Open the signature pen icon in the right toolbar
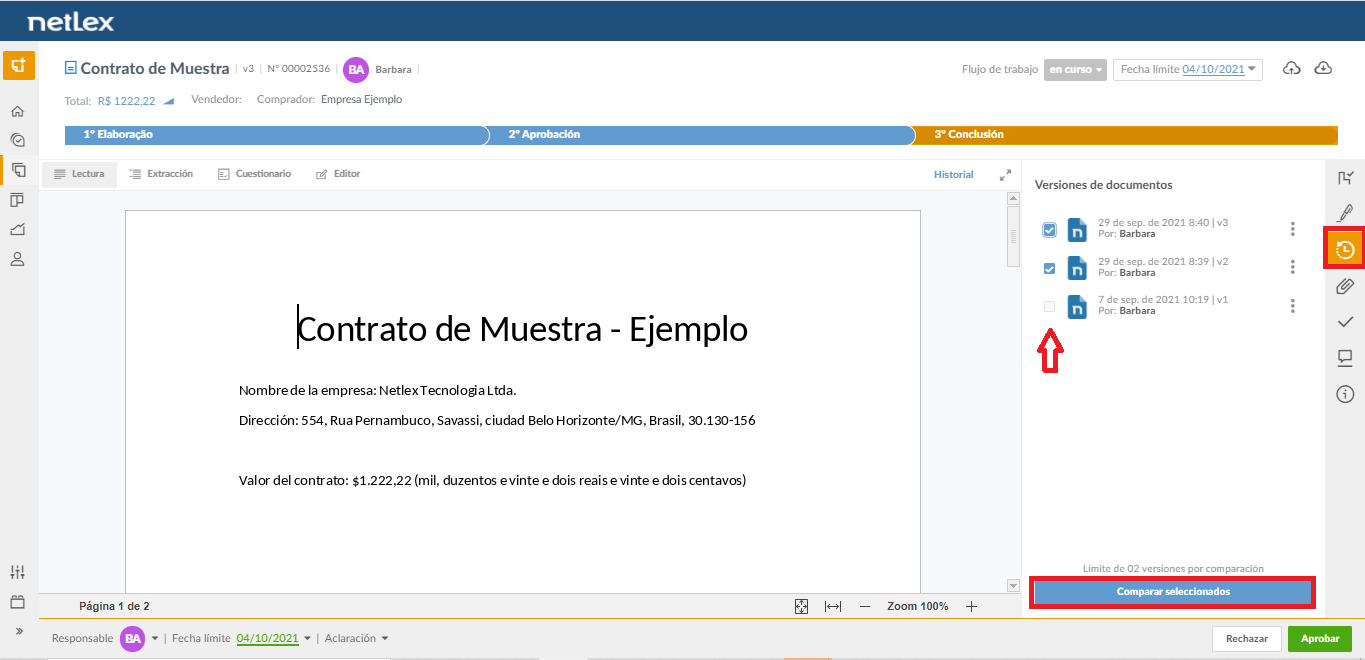This screenshot has height=660, width=1365. click(x=1345, y=213)
